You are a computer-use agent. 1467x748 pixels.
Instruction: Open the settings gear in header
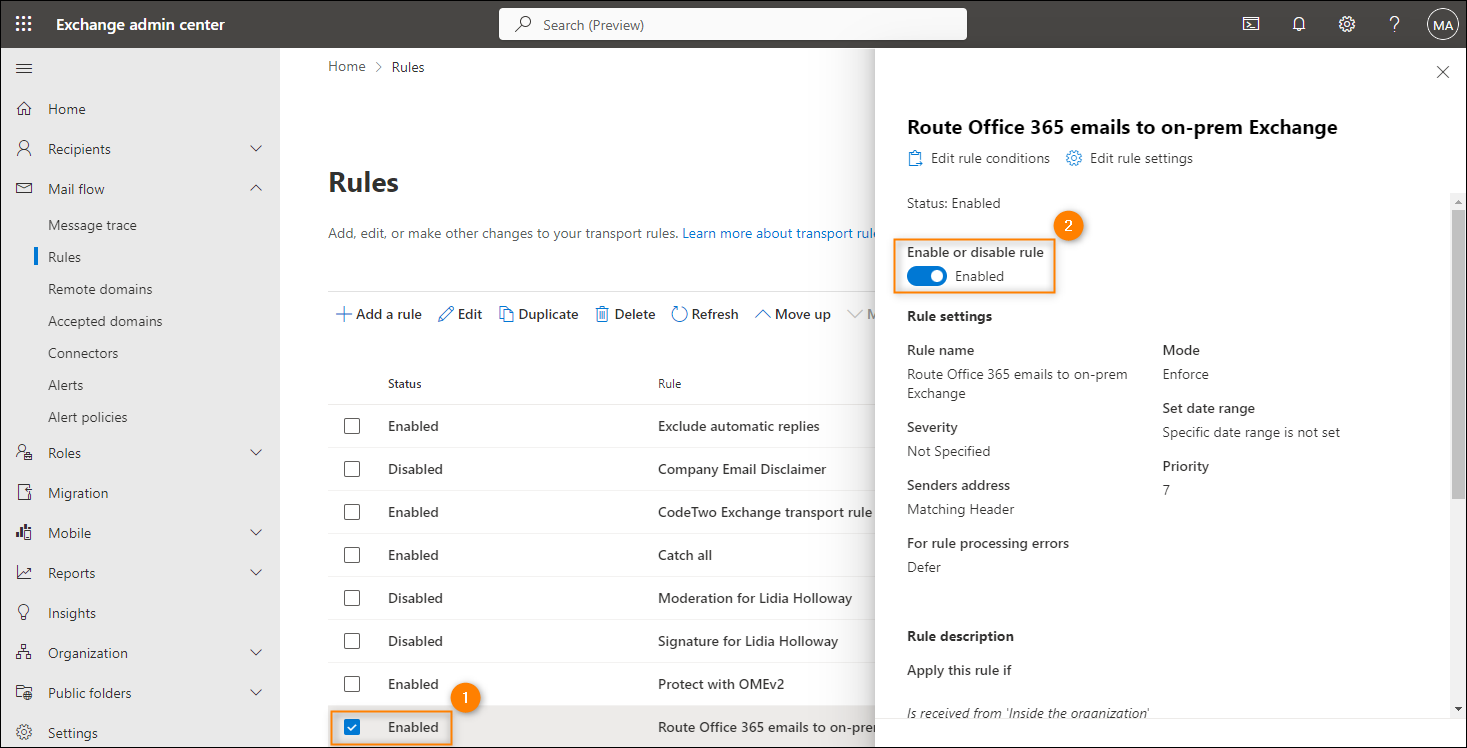tap(1347, 24)
